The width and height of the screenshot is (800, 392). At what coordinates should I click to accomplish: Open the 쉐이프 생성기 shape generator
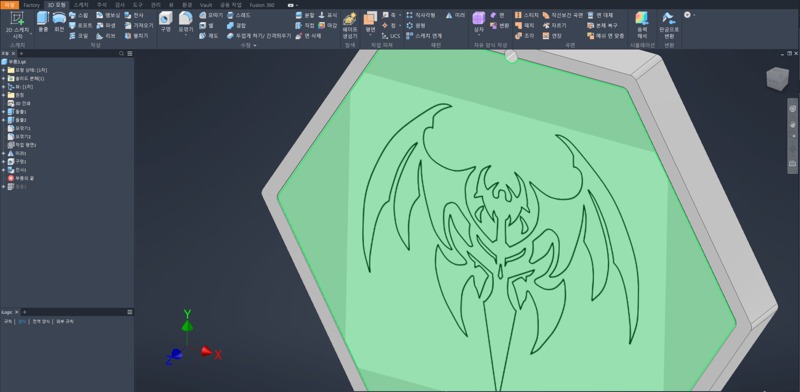pos(350,26)
